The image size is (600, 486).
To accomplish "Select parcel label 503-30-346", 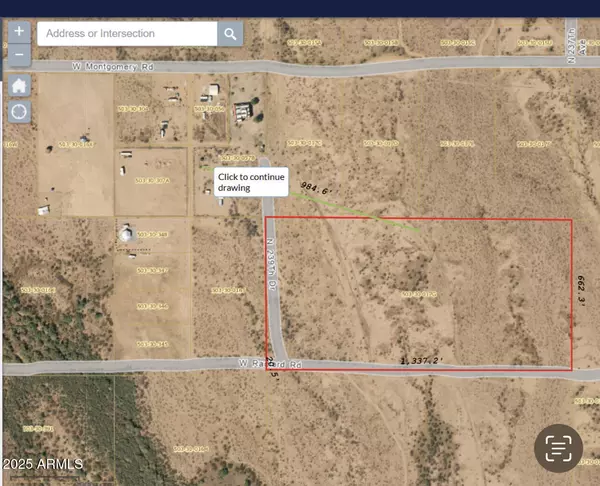I will click(x=152, y=307).
